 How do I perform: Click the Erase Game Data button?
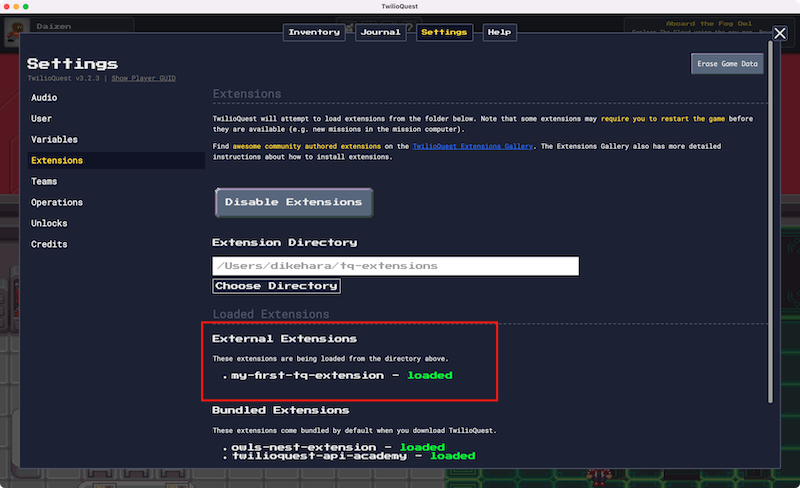727,64
